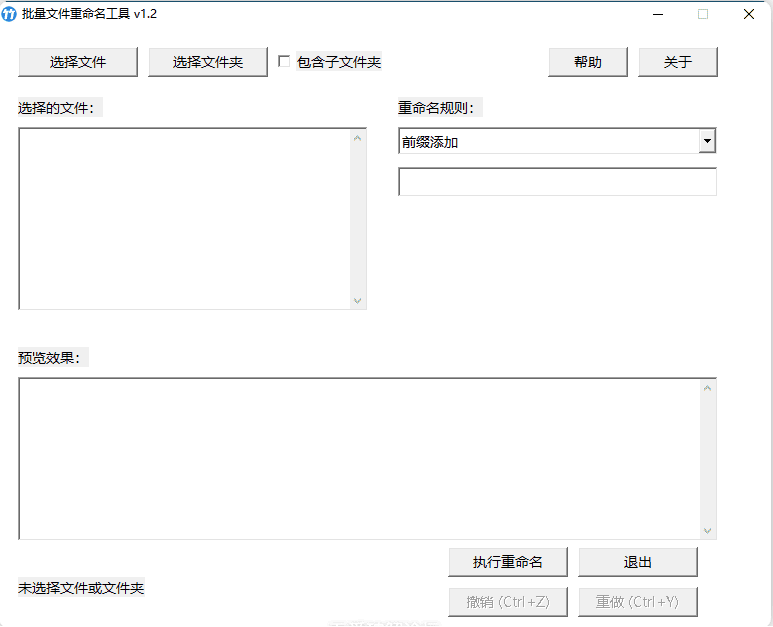Close the 批量文件重命名工具 window
Screen dimensions: 773x627
pyautogui.click(x=748, y=14)
